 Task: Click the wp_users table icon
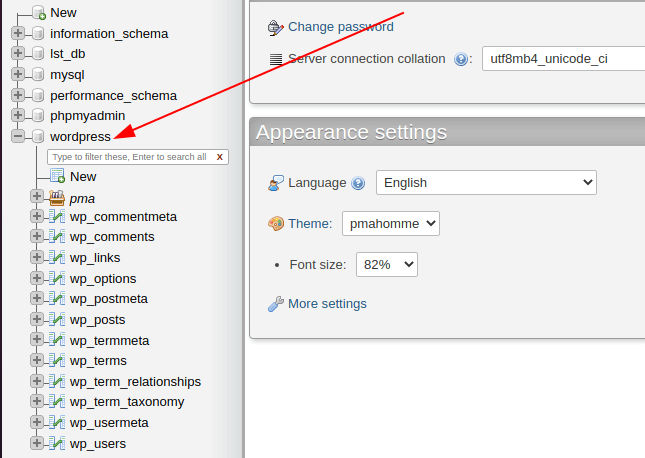pyautogui.click(x=57, y=443)
